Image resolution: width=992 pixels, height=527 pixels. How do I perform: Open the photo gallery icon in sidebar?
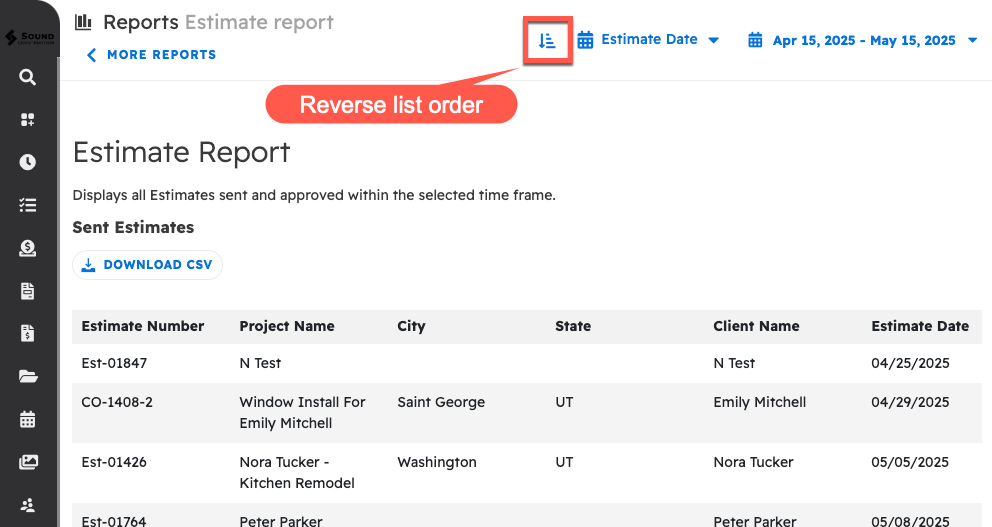28,463
